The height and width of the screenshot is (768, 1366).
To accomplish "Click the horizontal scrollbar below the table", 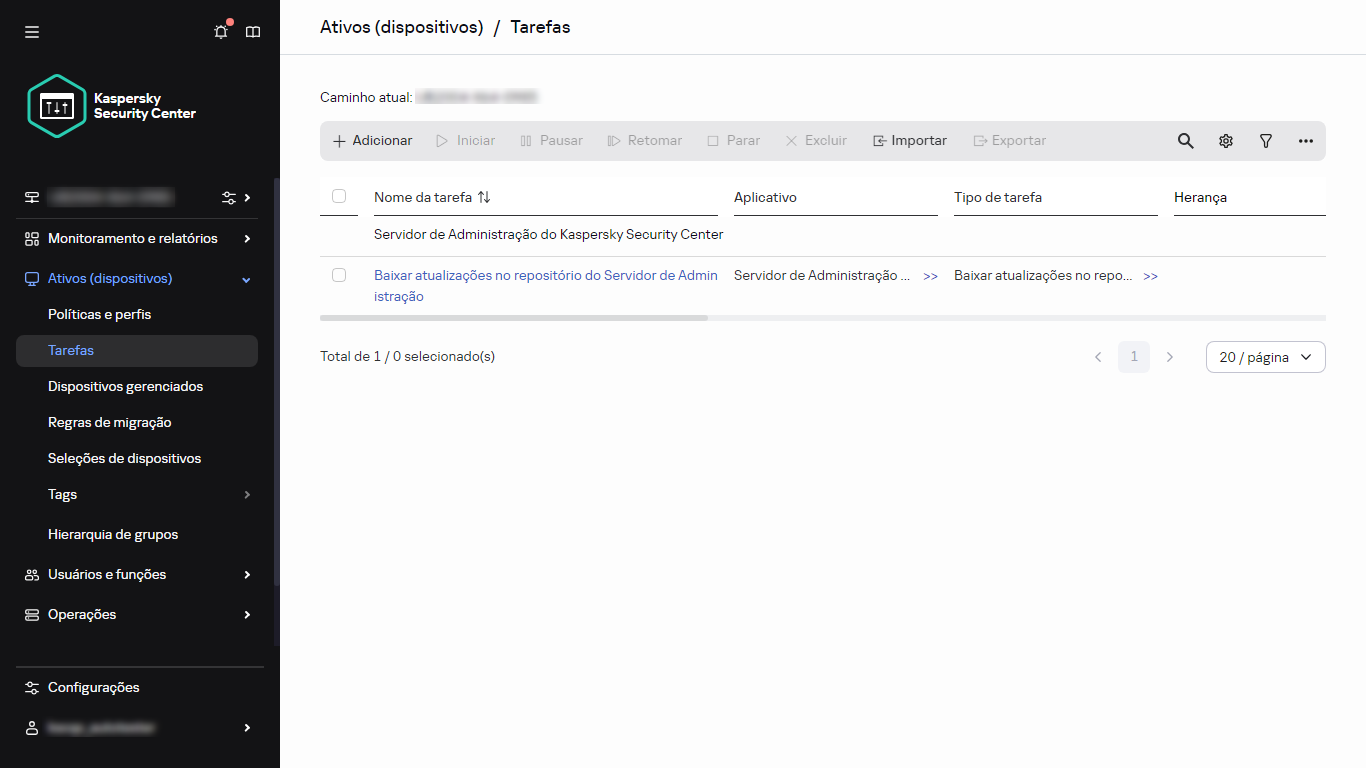I will point(513,318).
